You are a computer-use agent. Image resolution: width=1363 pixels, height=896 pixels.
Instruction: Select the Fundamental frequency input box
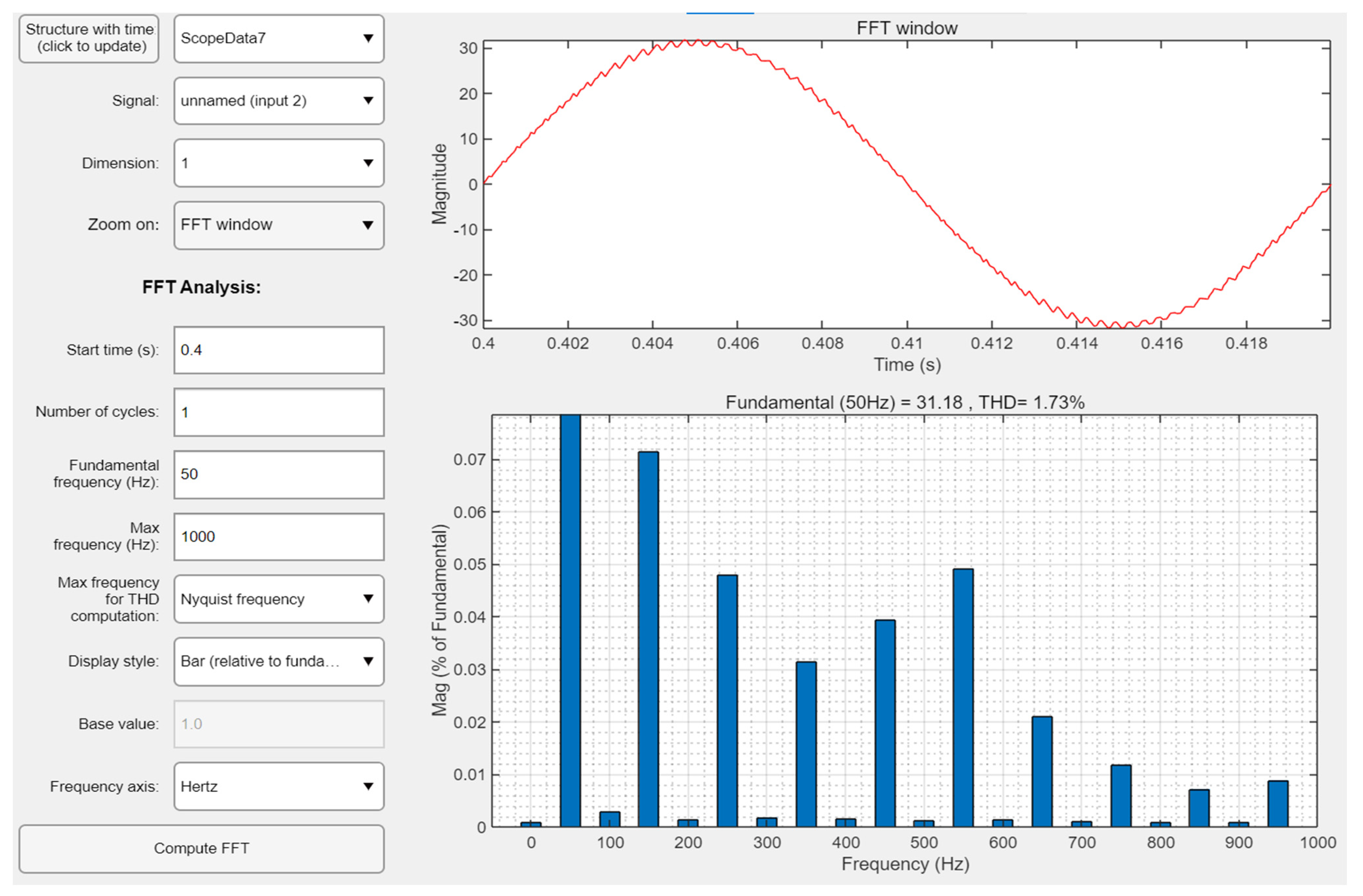point(278,474)
